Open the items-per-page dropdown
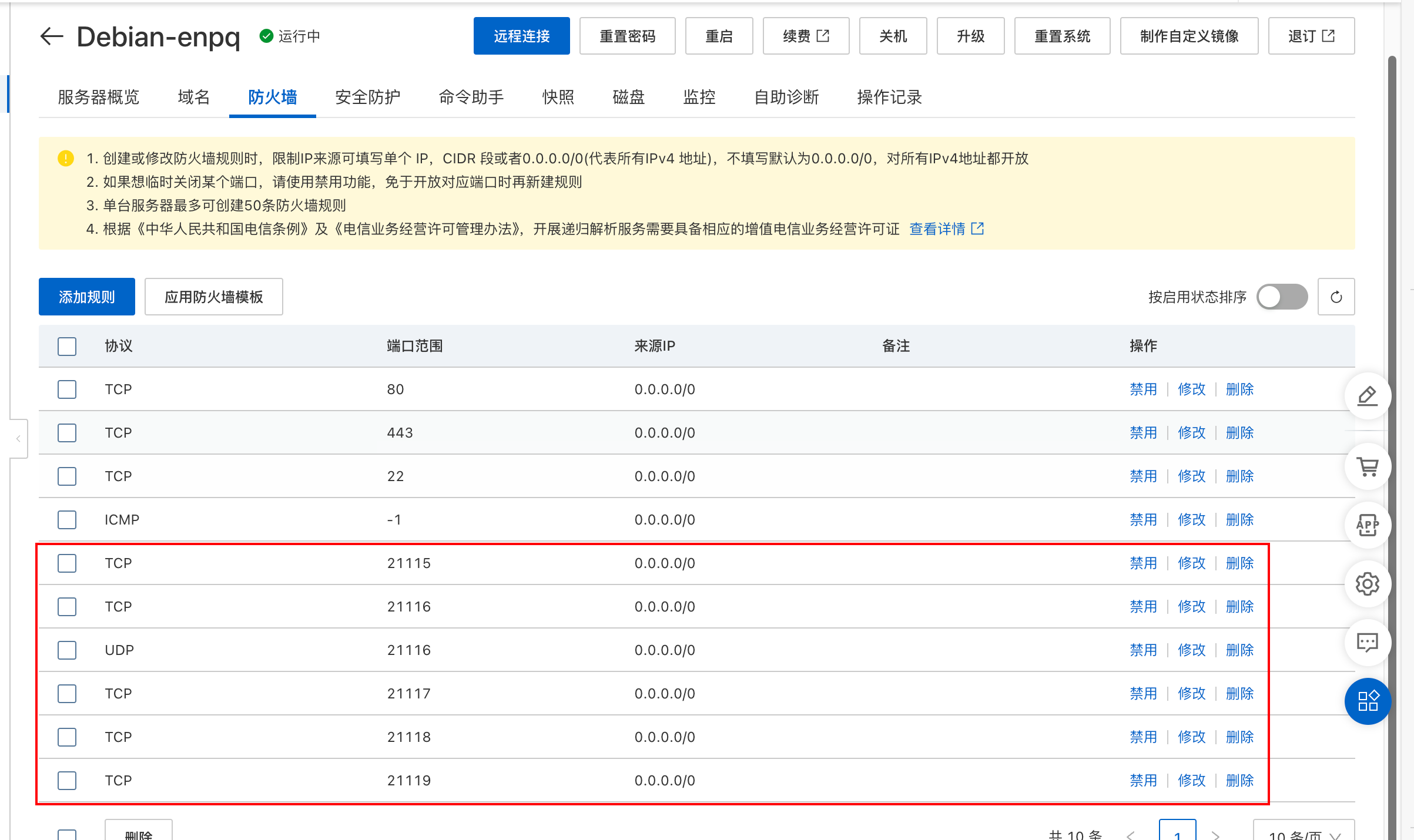The height and width of the screenshot is (840, 1414). click(x=1304, y=833)
